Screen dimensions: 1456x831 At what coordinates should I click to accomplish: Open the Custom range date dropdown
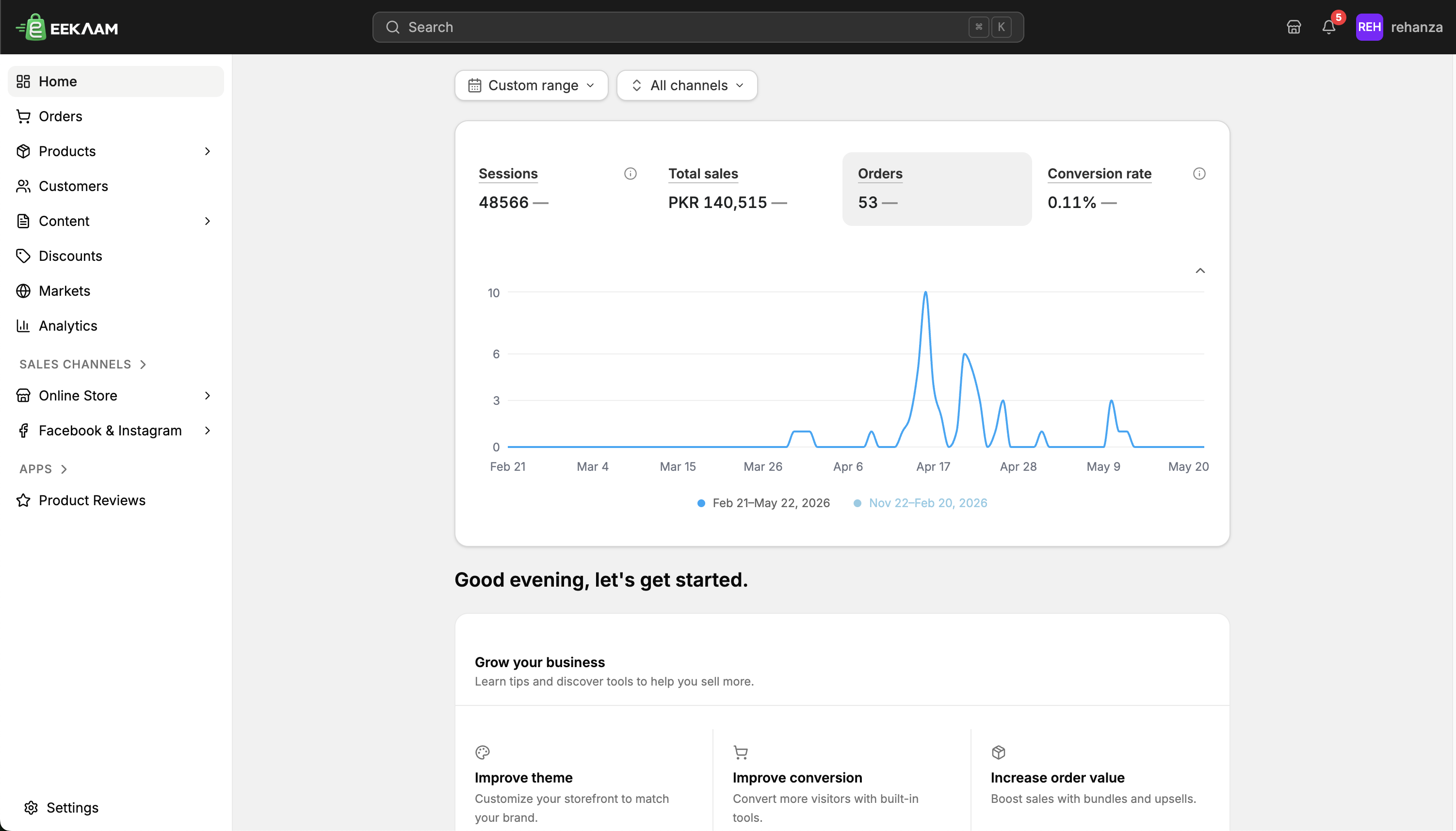[532, 85]
